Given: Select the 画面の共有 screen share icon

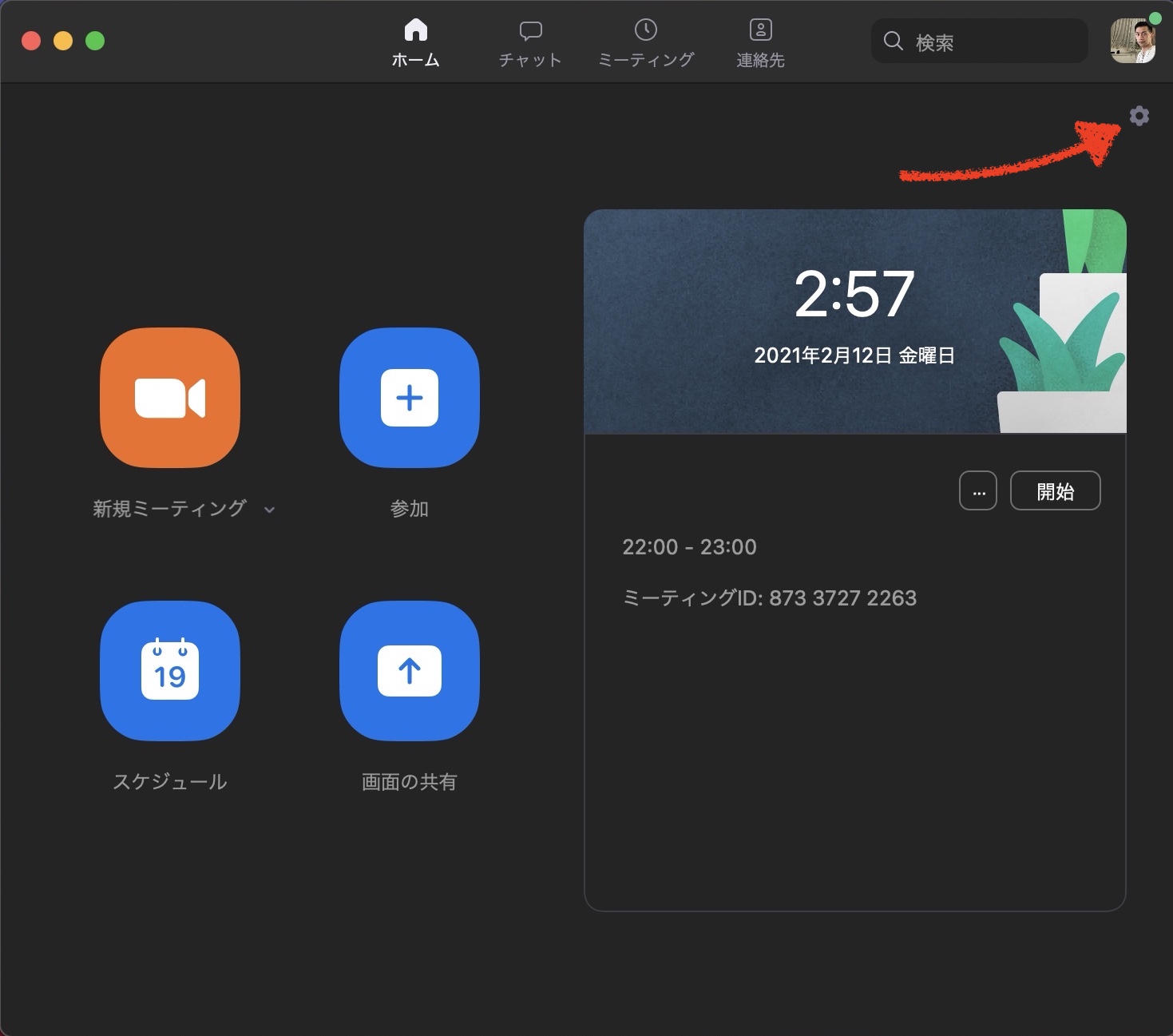Looking at the screenshot, I should point(409,671).
